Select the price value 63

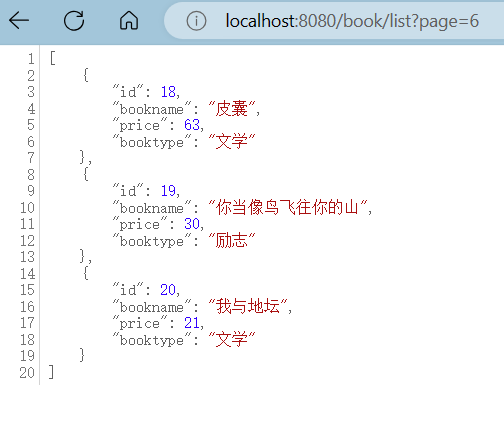pos(192,125)
